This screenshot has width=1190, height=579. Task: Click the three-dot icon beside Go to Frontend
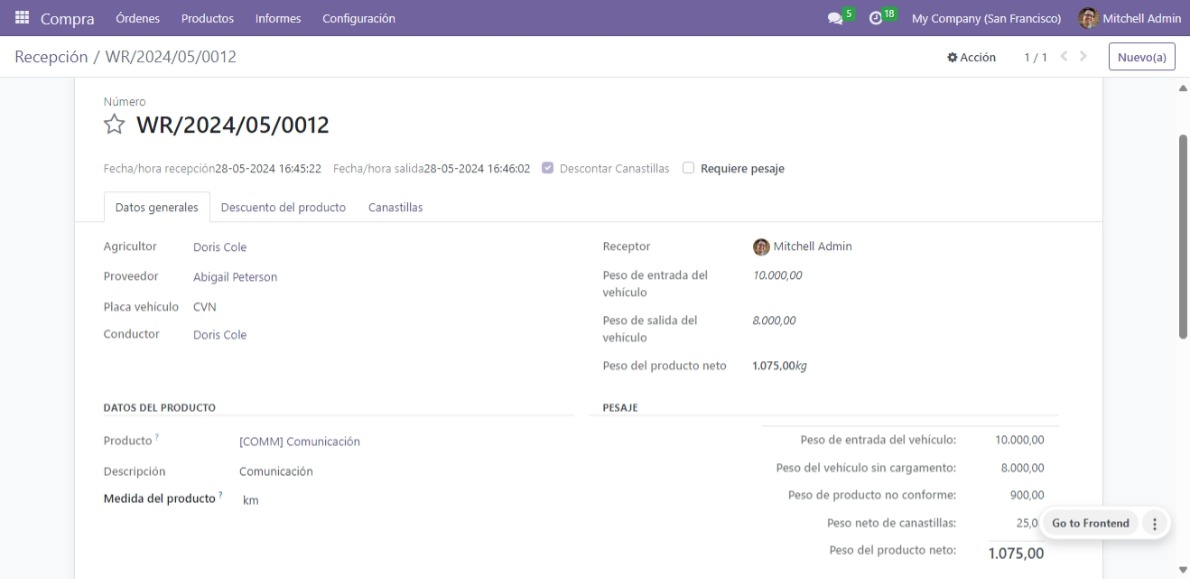tap(1154, 523)
